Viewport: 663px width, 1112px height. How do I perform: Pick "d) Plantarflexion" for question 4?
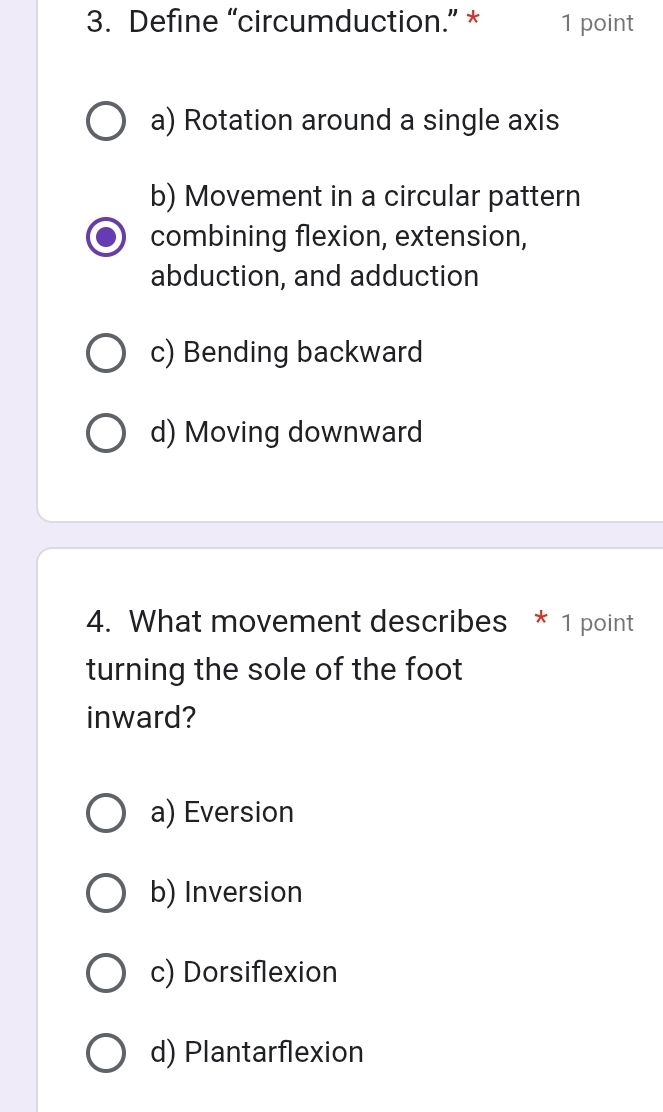105,1052
